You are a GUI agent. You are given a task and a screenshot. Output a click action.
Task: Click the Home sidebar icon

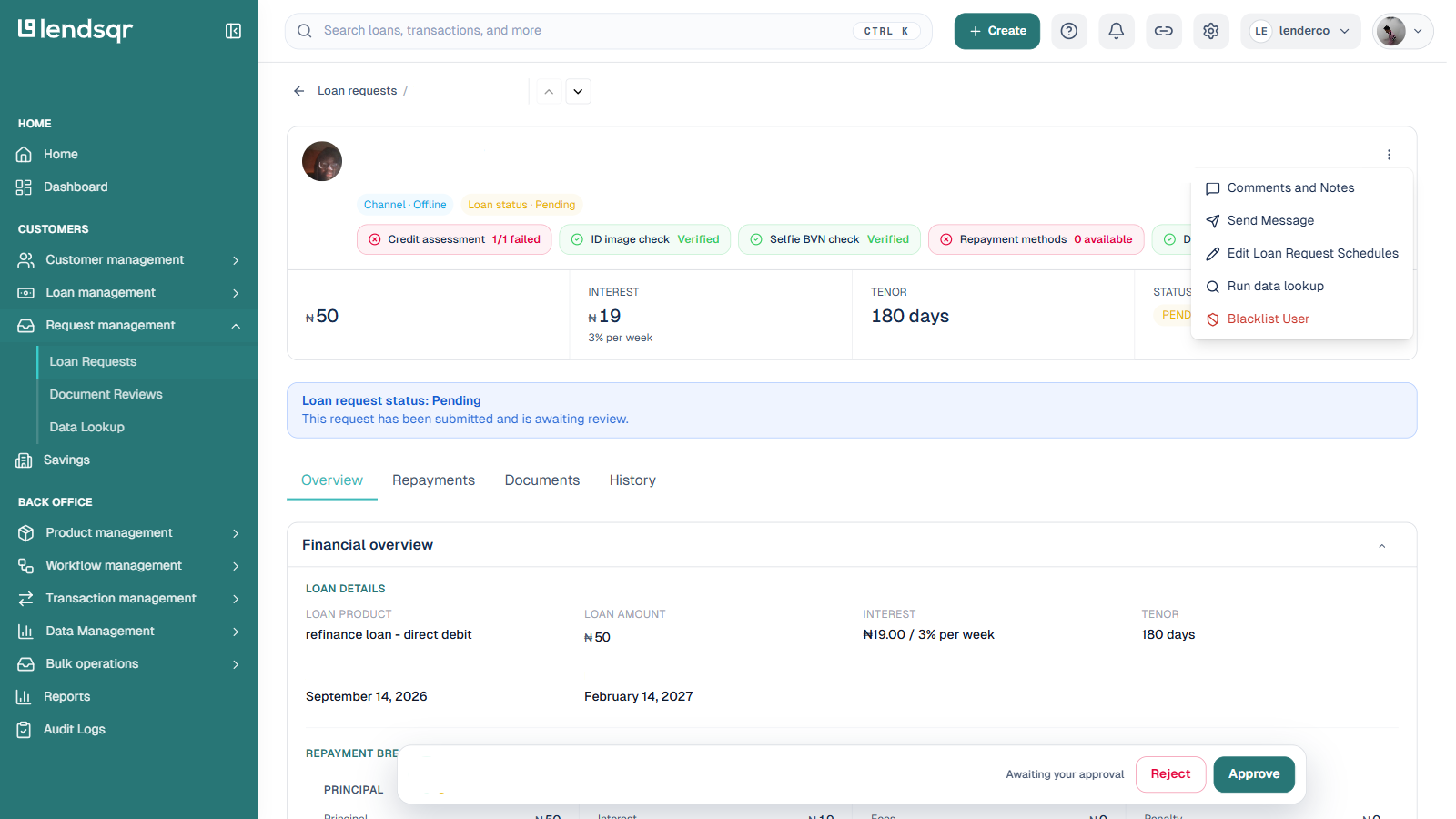click(x=25, y=155)
